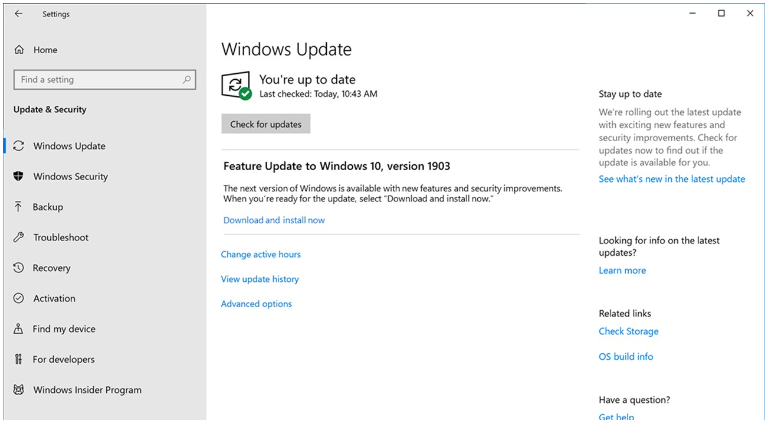
Task: Click the magnifier icon in search box
Action: 187,80
